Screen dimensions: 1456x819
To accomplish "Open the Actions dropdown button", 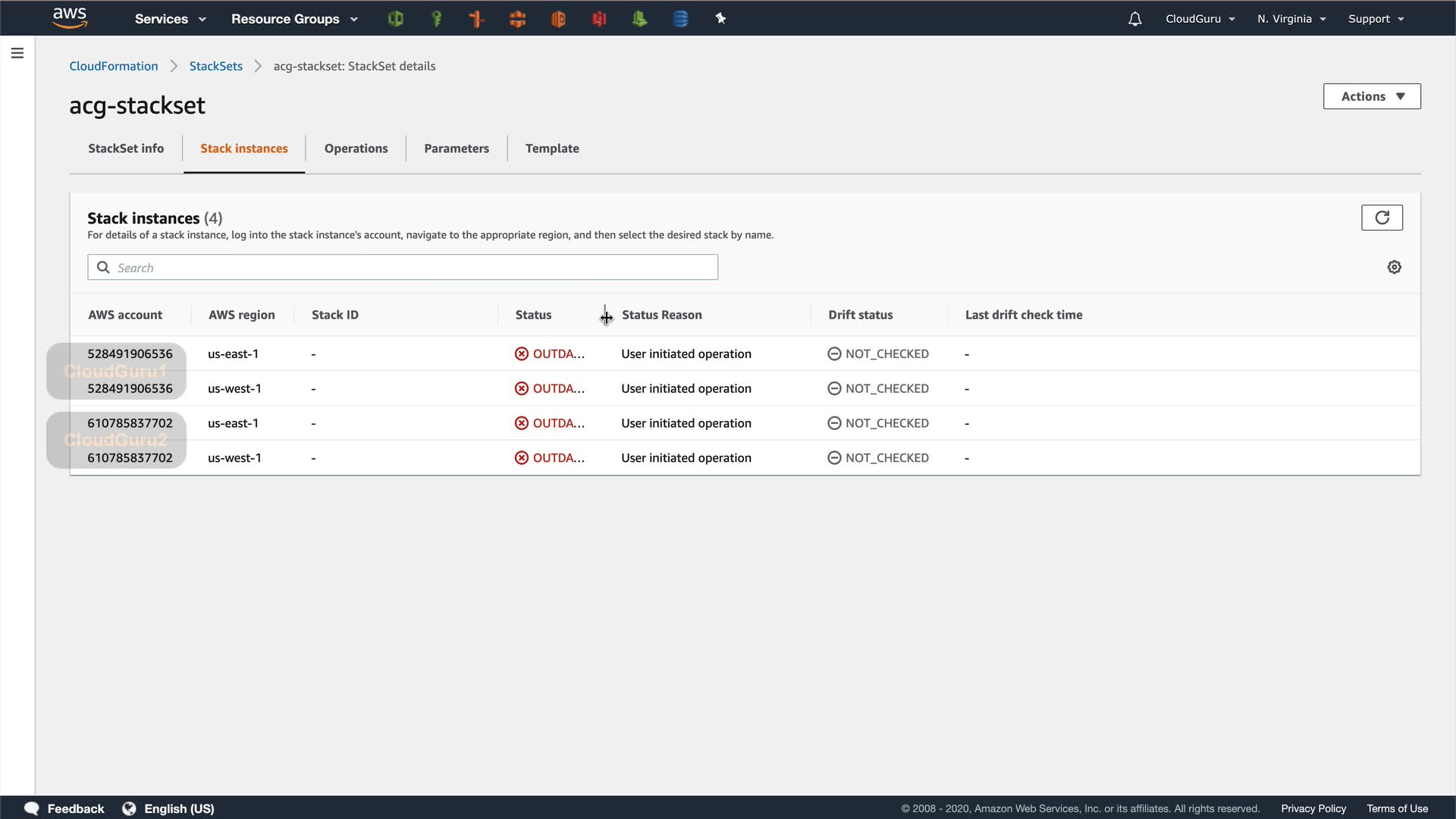I will point(1372,96).
